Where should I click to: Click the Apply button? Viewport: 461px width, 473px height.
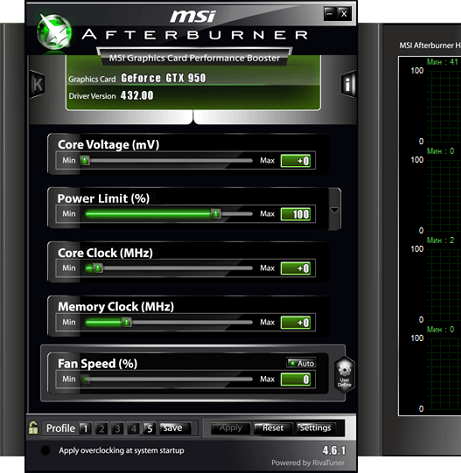pos(231,428)
